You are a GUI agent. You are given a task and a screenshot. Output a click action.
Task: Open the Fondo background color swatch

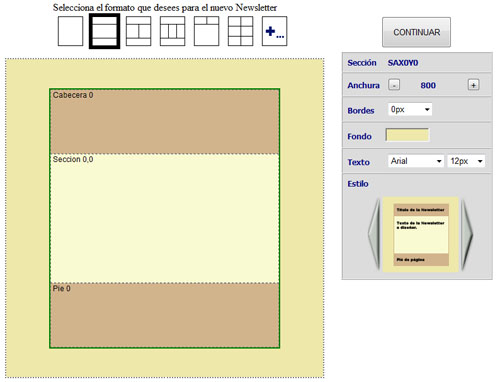(407, 135)
